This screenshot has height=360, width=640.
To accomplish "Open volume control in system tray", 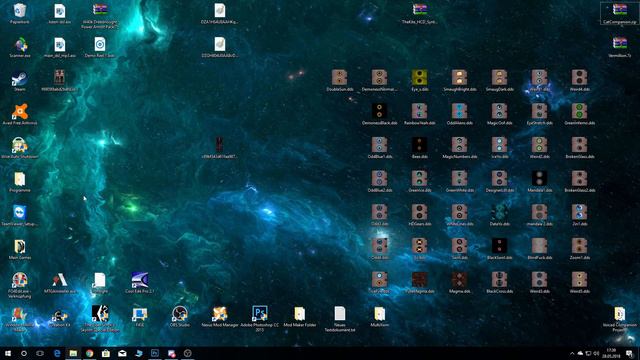I will [596, 353].
